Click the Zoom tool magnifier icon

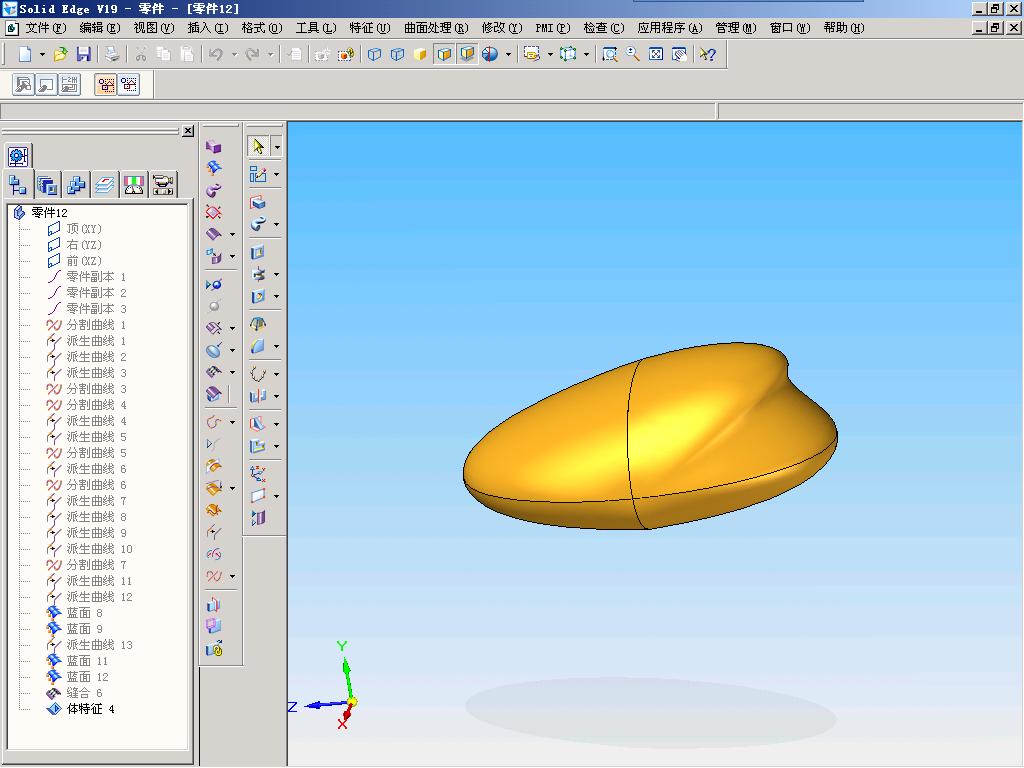pyautogui.click(x=633, y=54)
